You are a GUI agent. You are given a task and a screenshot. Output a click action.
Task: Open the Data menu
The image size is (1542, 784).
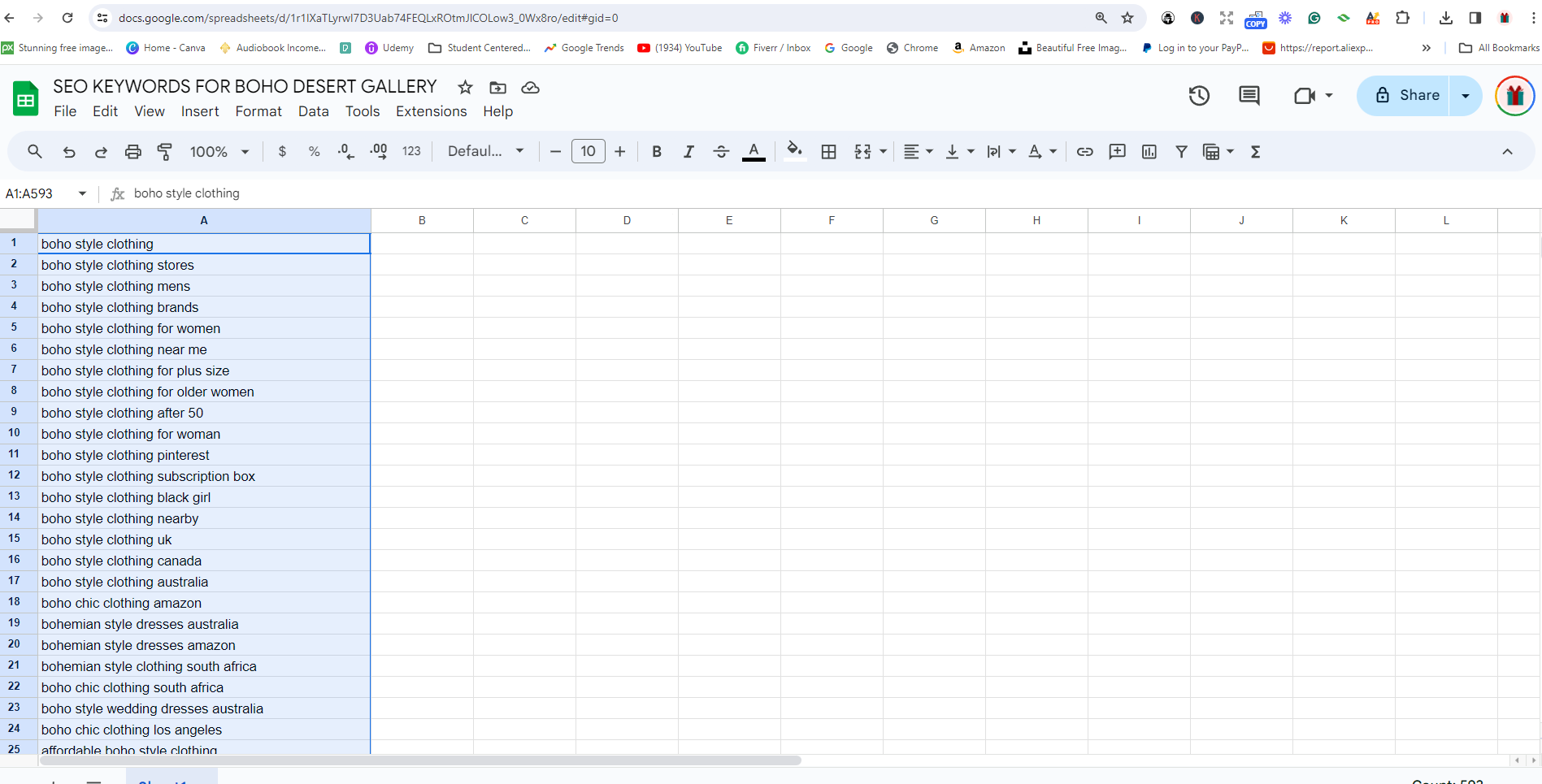tap(313, 111)
